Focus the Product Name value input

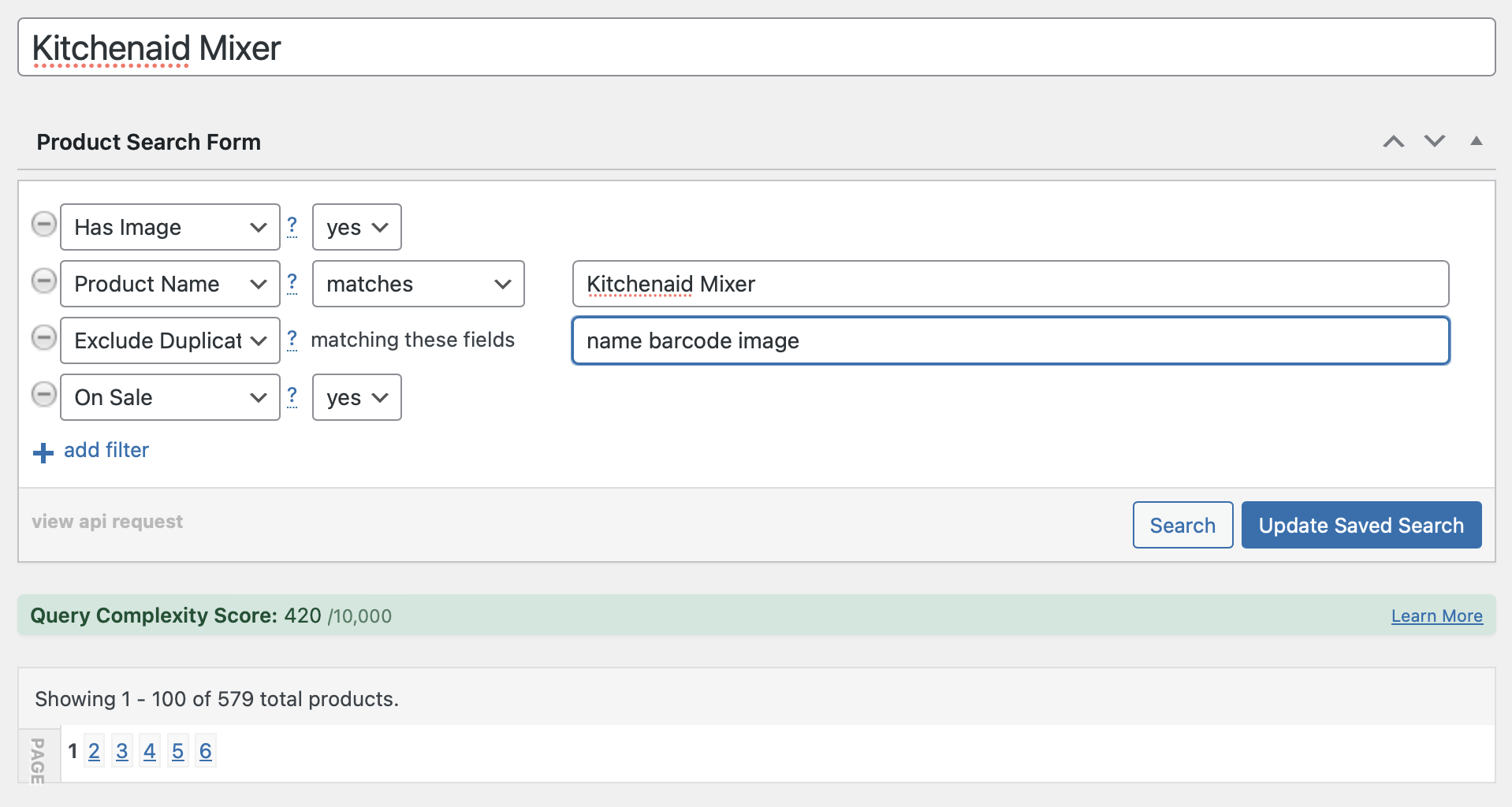click(x=1011, y=284)
